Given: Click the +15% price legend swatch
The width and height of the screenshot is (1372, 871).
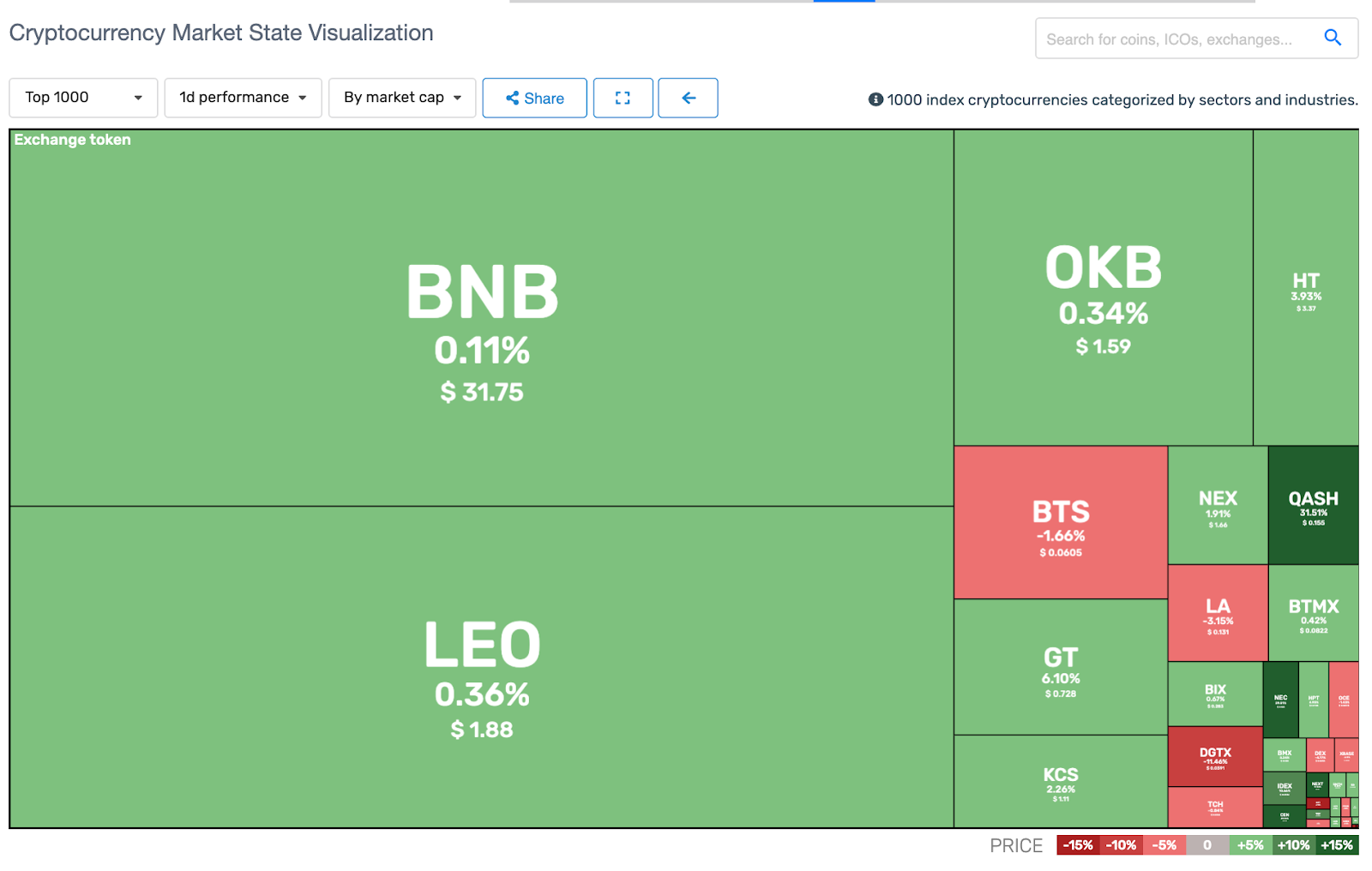Looking at the screenshot, I should (1337, 845).
